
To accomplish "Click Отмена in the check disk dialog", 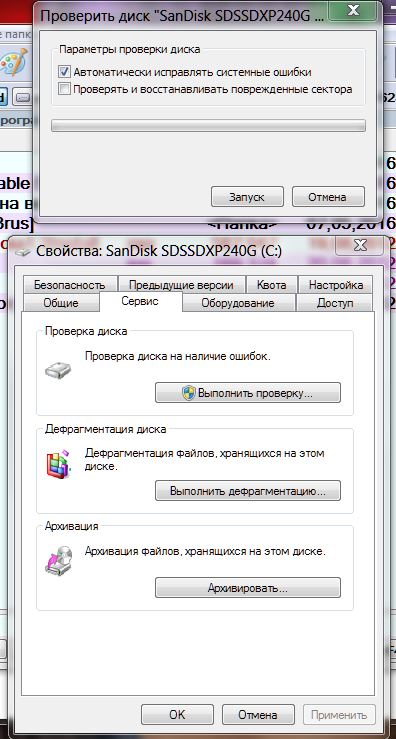I will coord(328,197).
